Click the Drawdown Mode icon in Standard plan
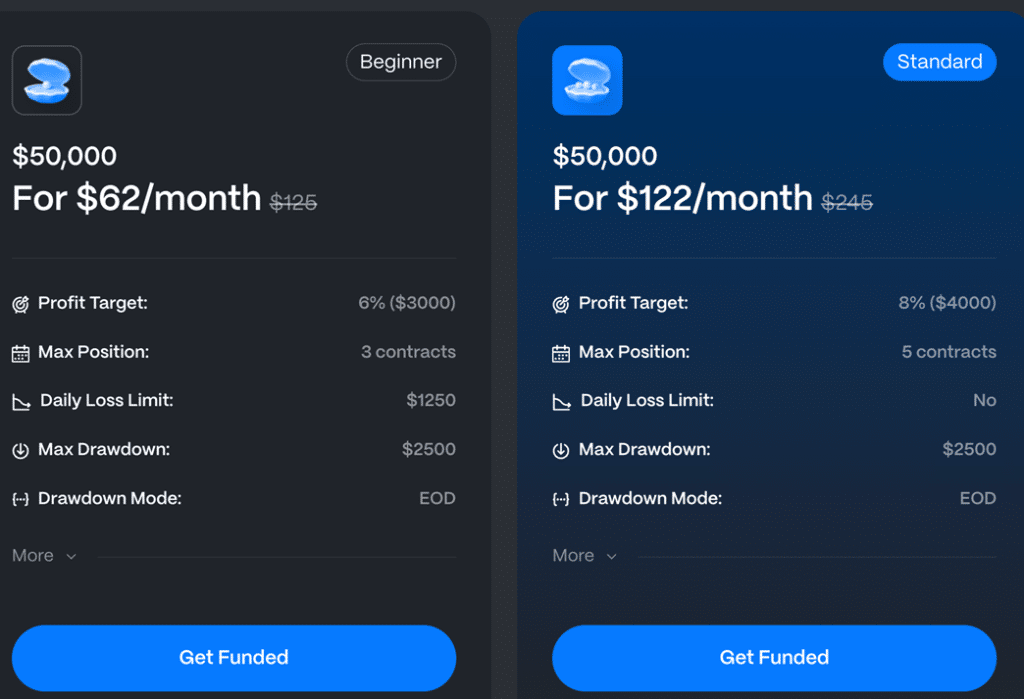 (x=560, y=499)
